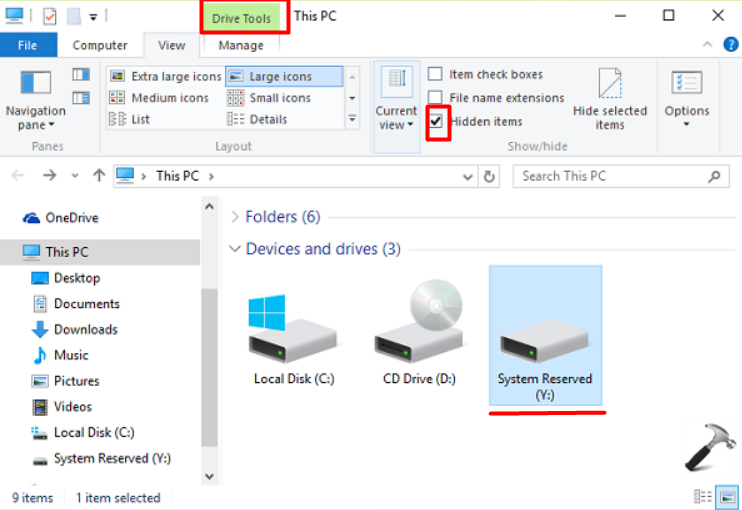Open Documents in navigation pane
742x510 pixels.
[x=77, y=304]
